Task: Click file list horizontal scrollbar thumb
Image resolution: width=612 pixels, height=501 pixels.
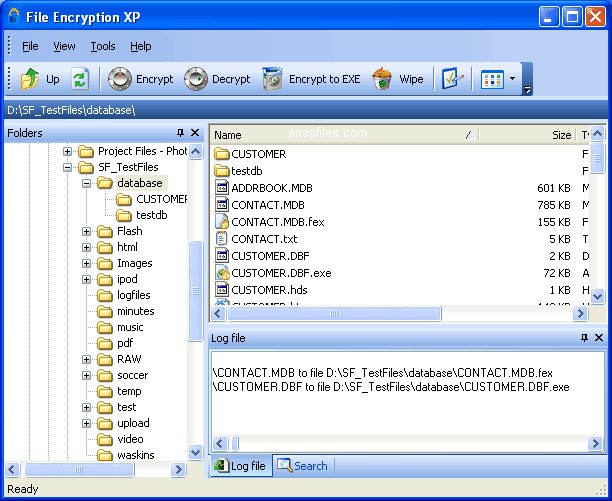Action: tap(334, 313)
